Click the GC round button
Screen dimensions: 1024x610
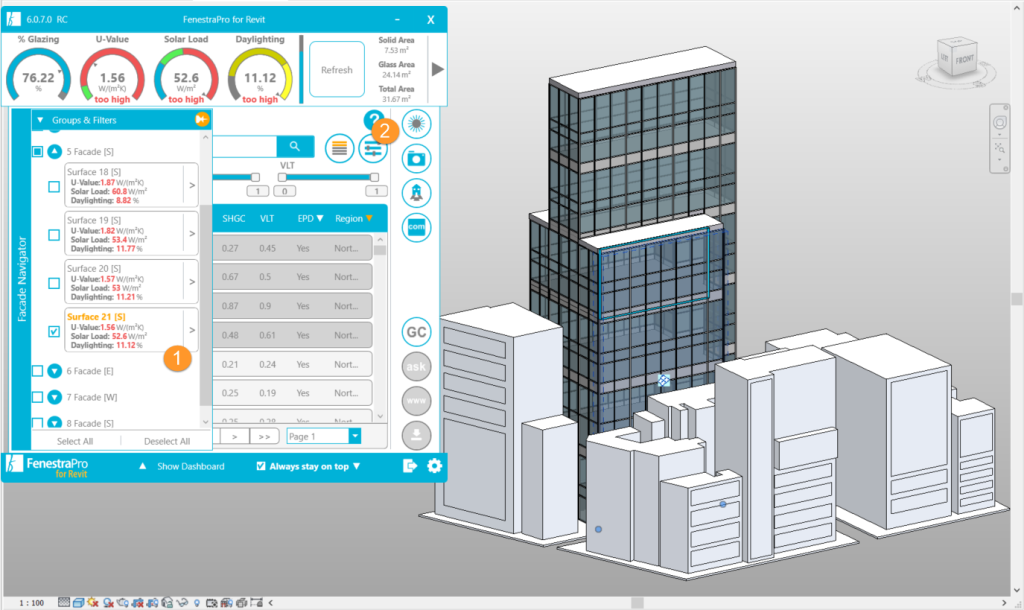tap(416, 332)
